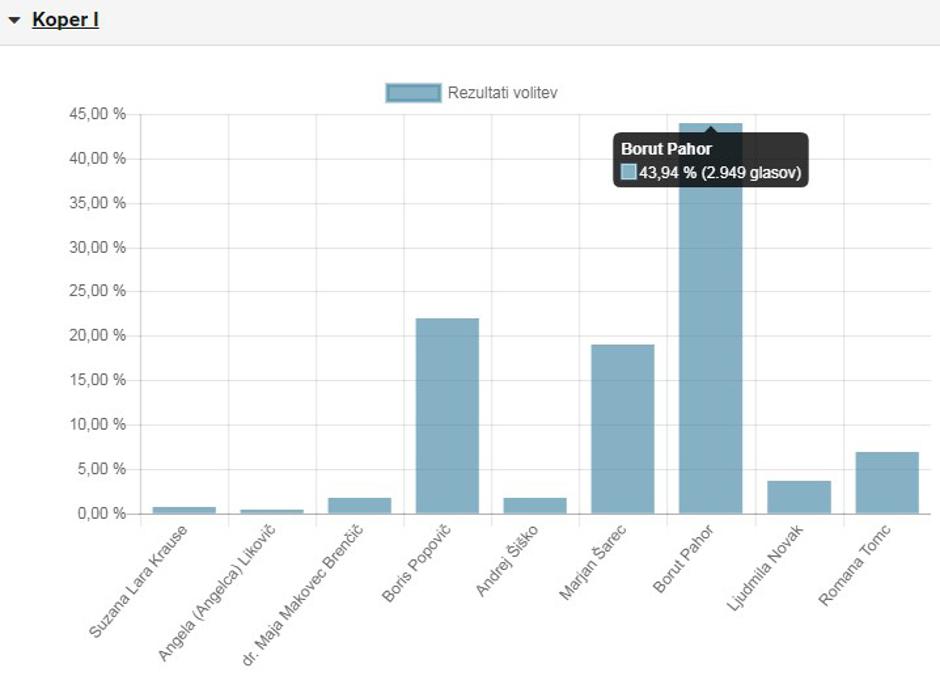Toggle Rezultati volitev legend color box
Image resolution: width=940 pixels, height=676 pixels.
413,93
